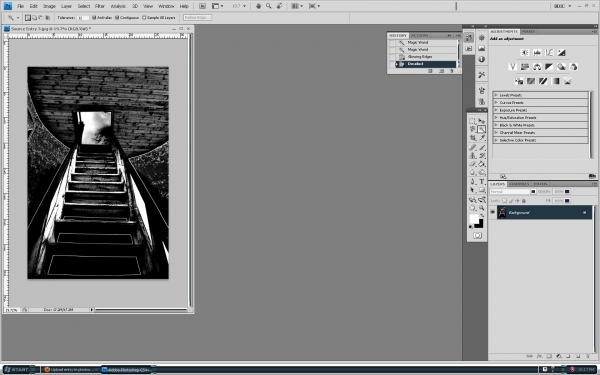The image size is (600, 375).
Task: Select the Eraser tool
Action: tap(473, 164)
